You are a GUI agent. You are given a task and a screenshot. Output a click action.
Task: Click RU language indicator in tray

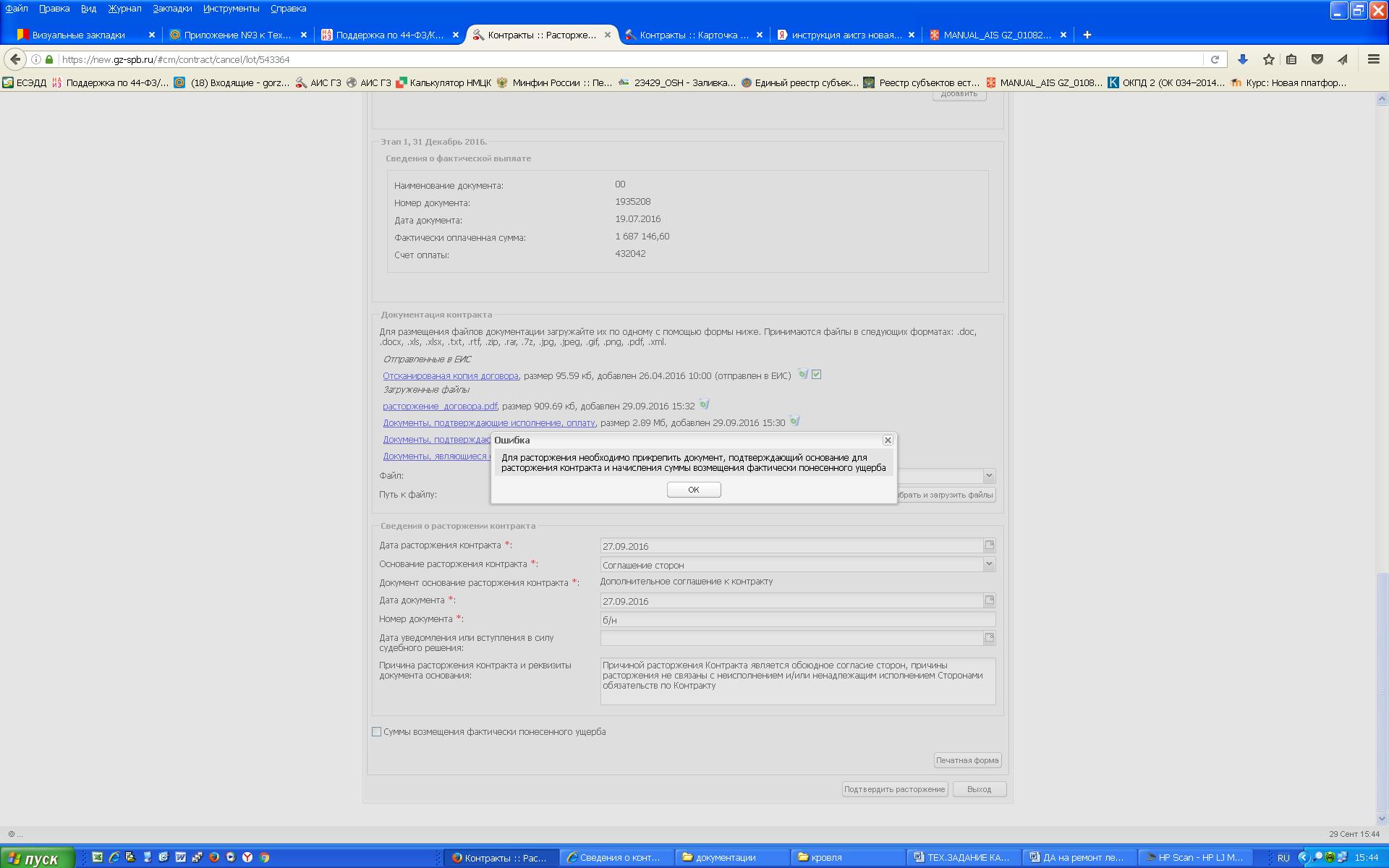pos(1283,858)
